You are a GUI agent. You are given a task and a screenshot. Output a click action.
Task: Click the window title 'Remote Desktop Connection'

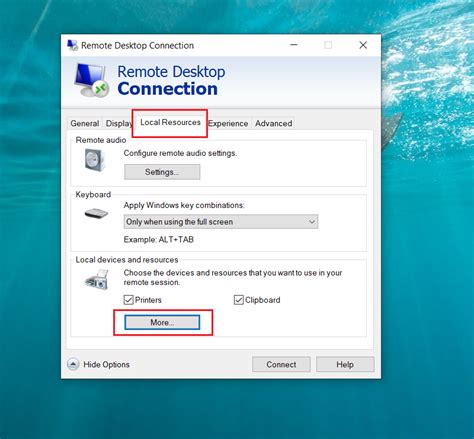click(x=137, y=45)
